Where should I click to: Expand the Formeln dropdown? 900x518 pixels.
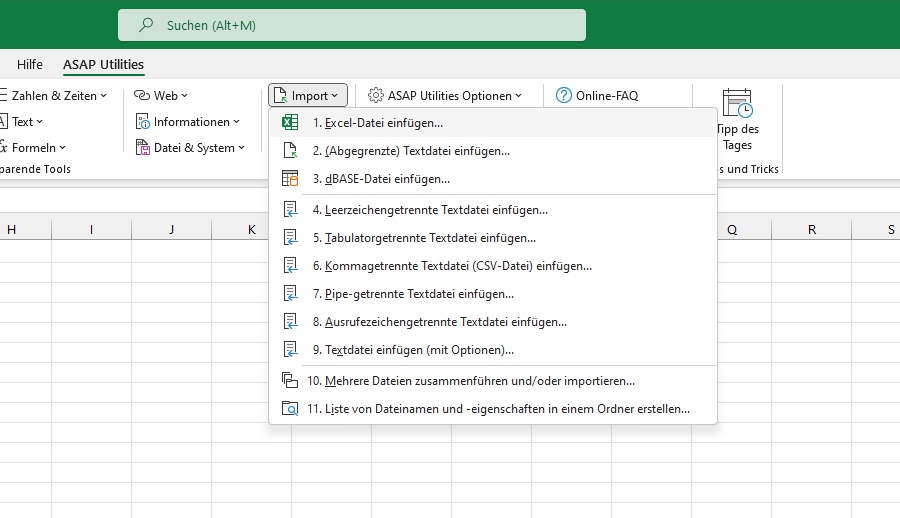pos(63,148)
